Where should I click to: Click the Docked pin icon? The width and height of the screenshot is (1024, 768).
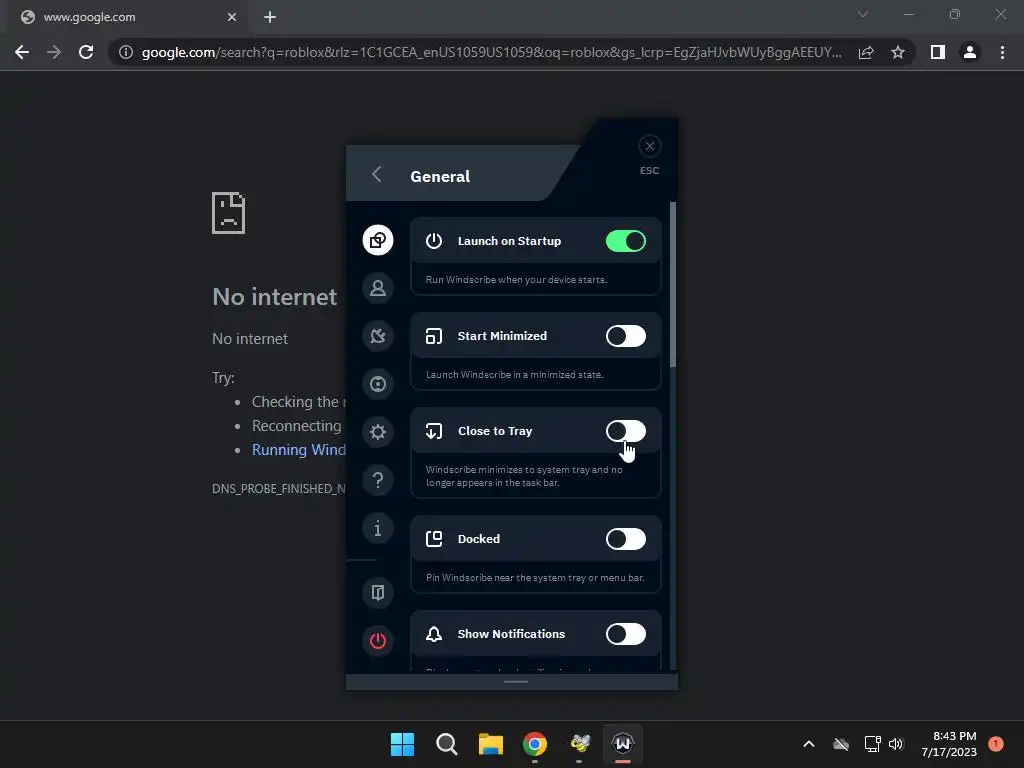point(434,539)
